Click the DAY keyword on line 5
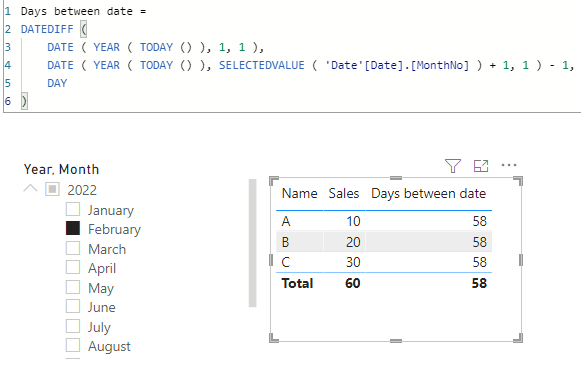581x371 pixels. 57,83
